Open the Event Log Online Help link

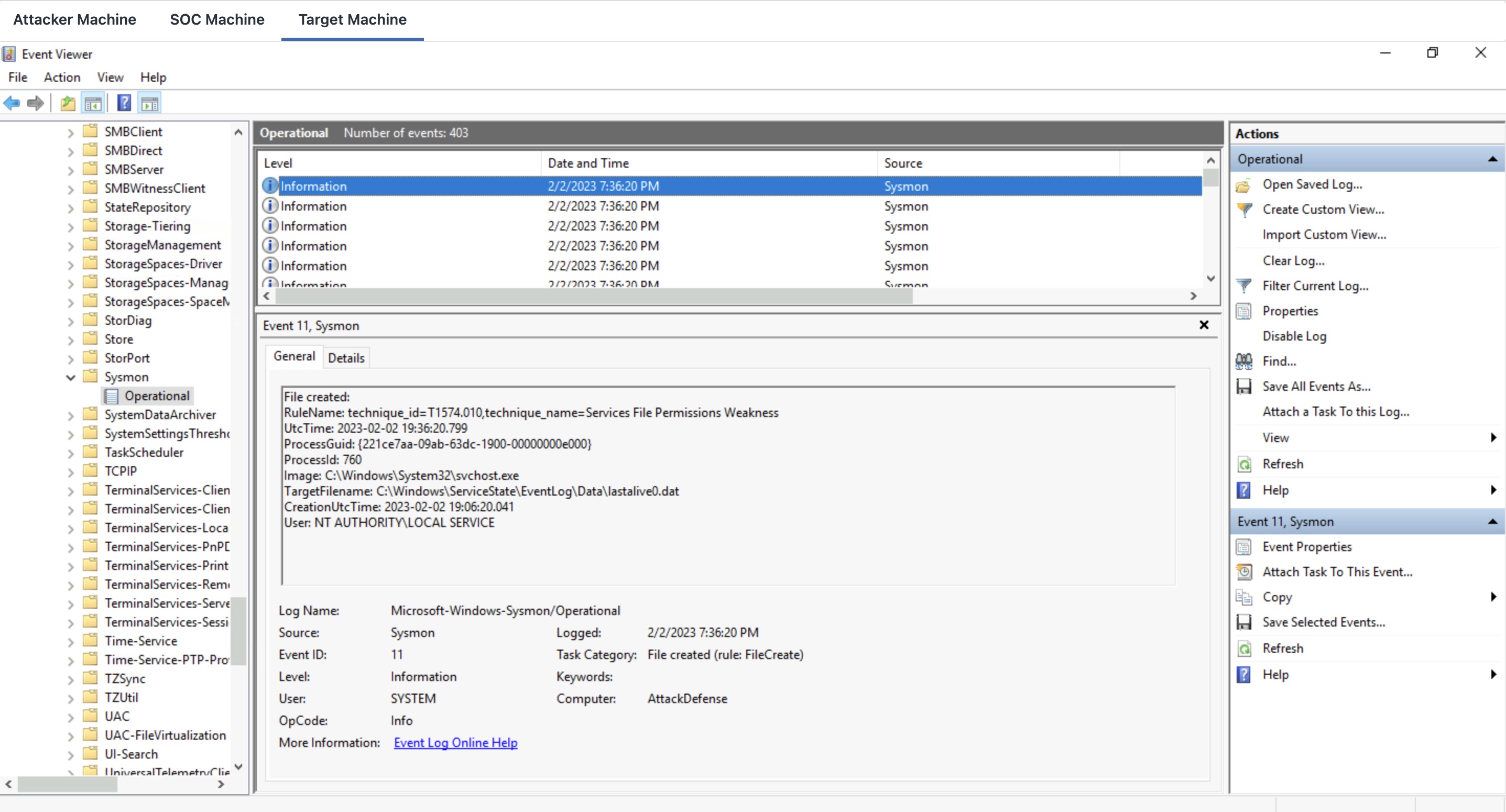(455, 742)
